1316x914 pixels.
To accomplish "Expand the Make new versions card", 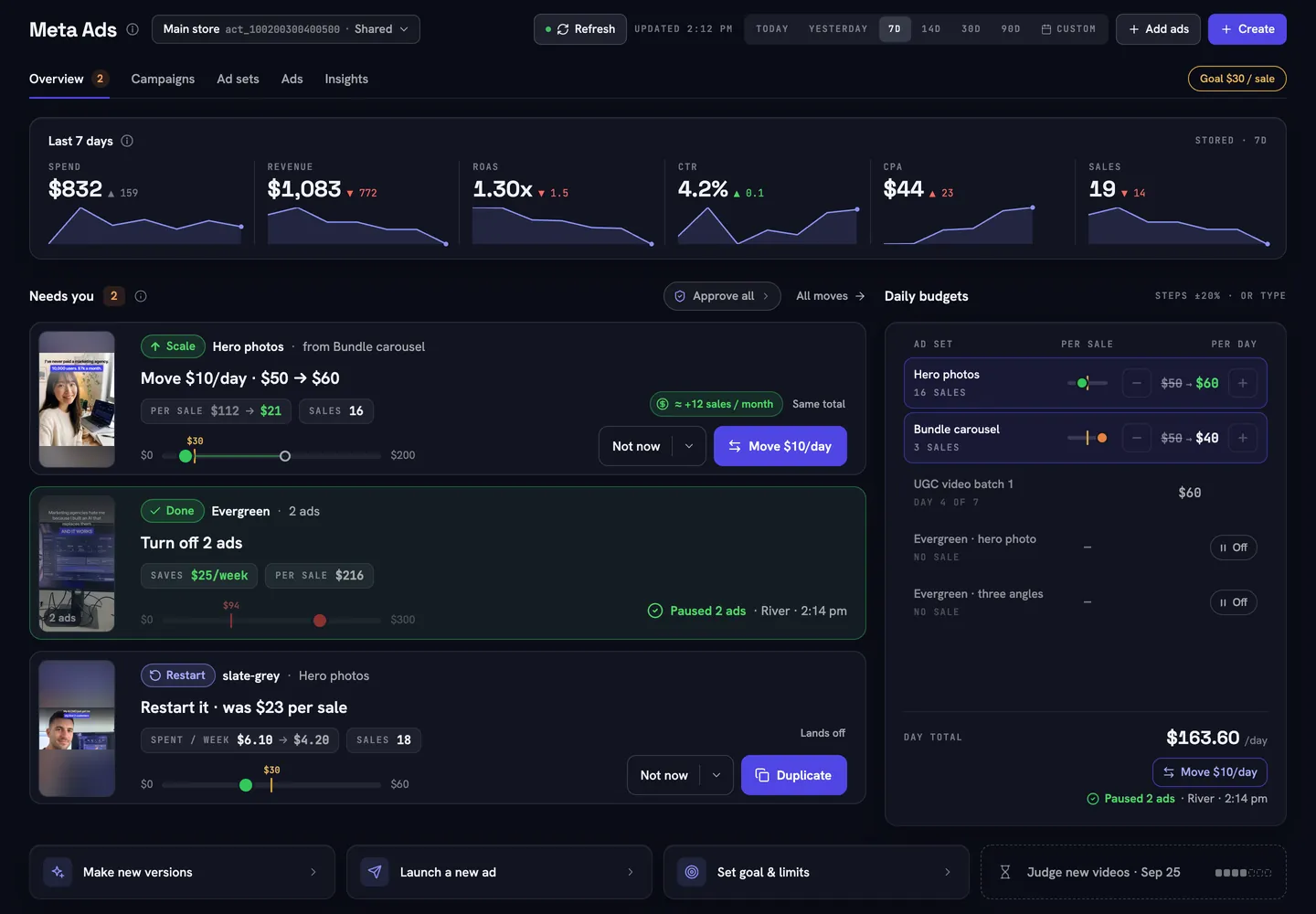I will (183, 872).
